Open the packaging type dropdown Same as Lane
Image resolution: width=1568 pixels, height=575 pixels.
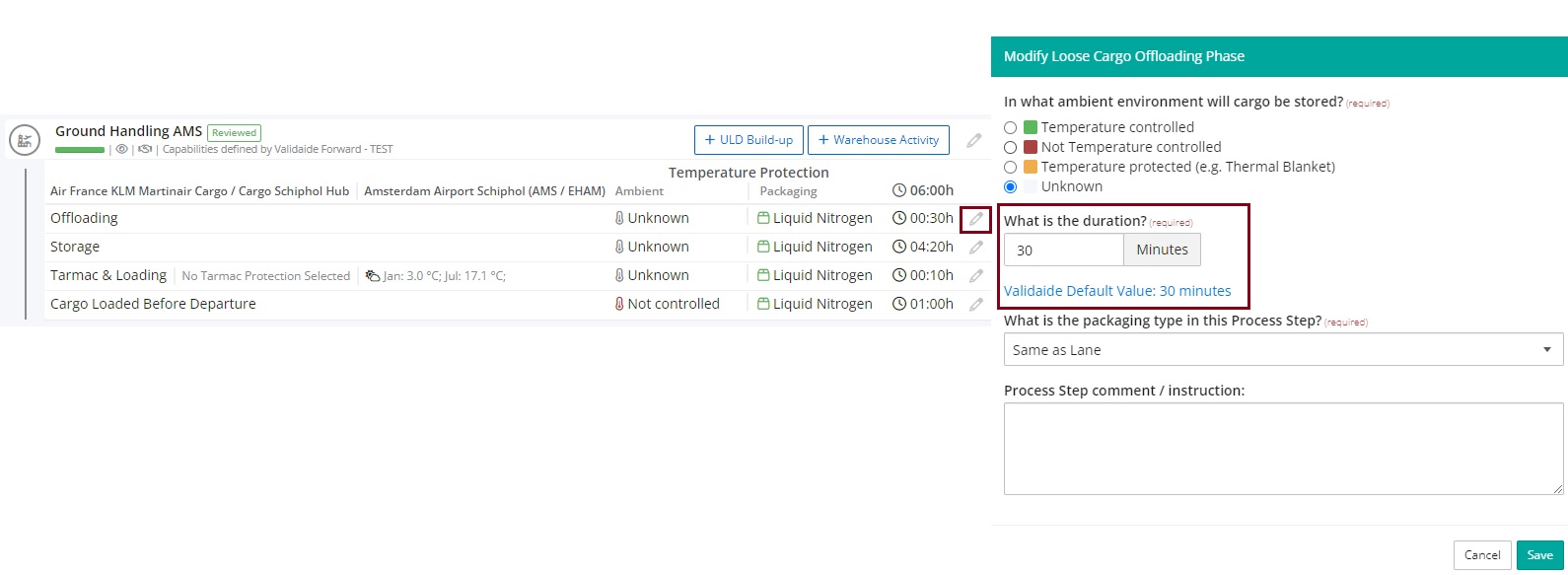pyautogui.click(x=1283, y=349)
